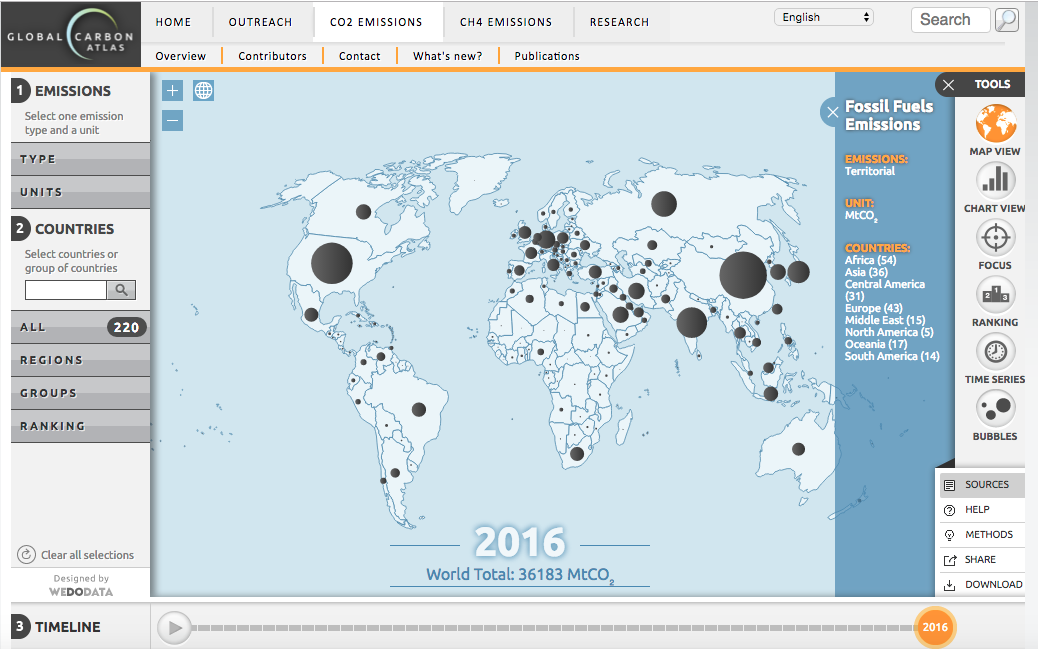This screenshot has height=649, width=1038.
Task: Collapse the Tools panel
Action: tap(949, 85)
